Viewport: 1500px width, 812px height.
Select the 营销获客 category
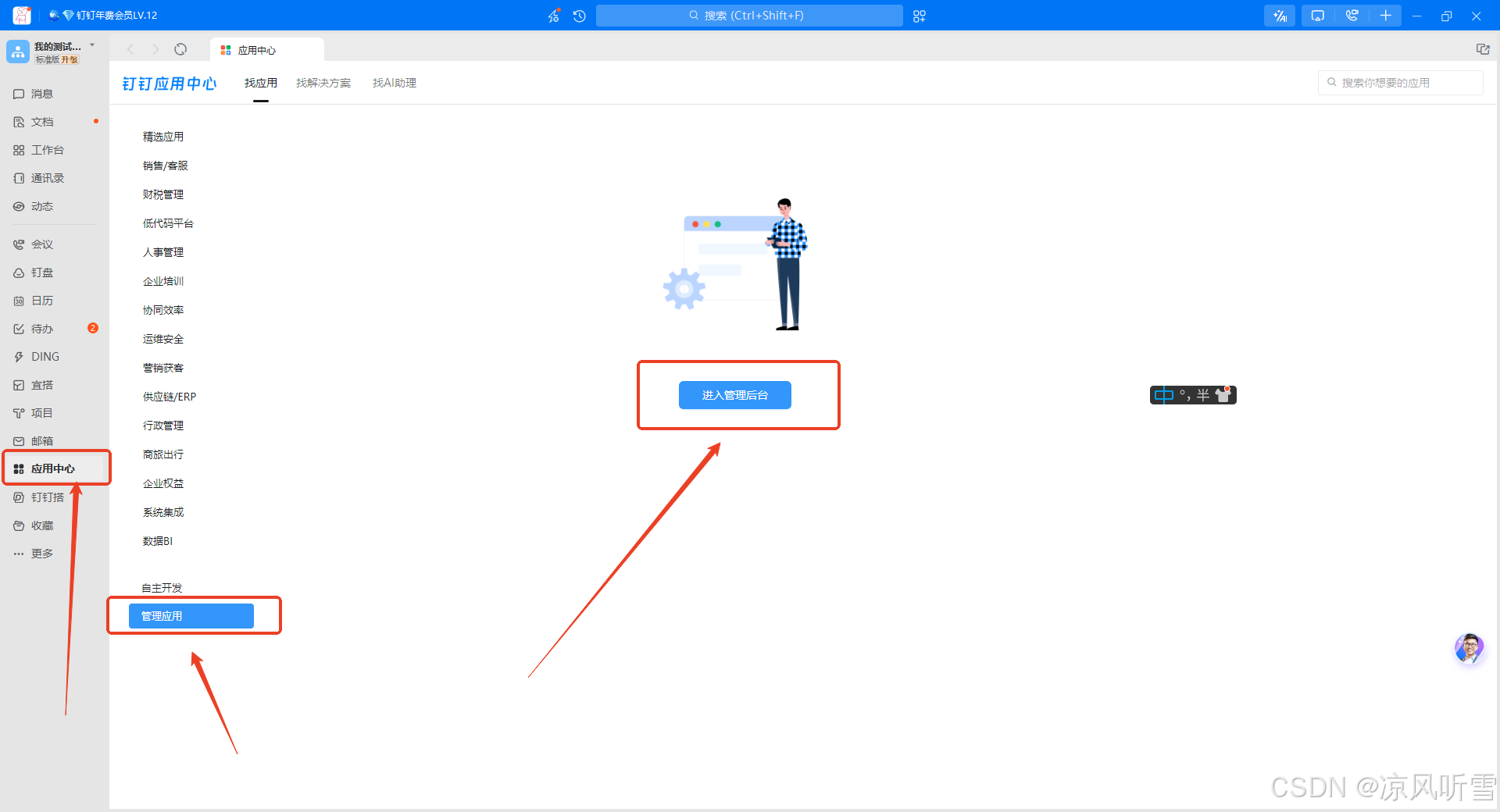click(x=163, y=368)
